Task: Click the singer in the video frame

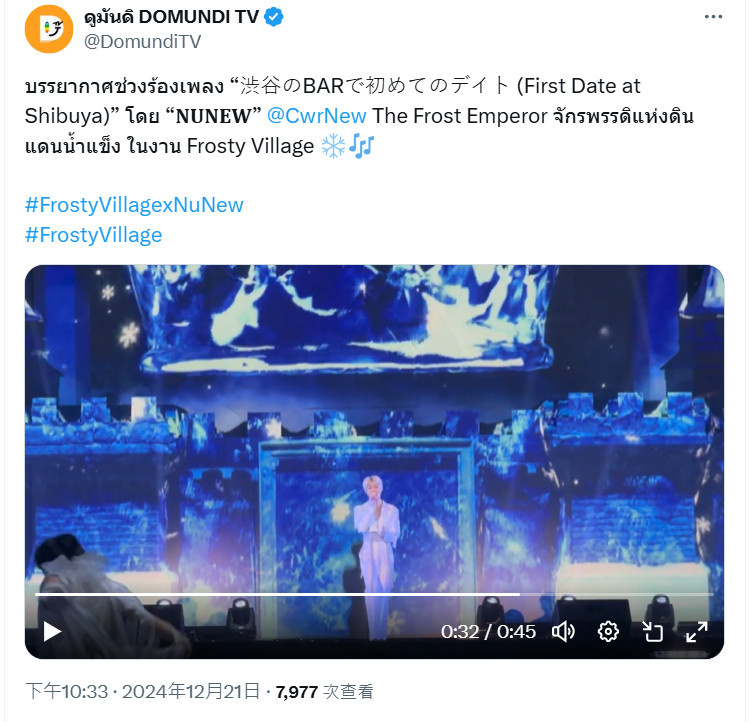Action: coord(378,545)
